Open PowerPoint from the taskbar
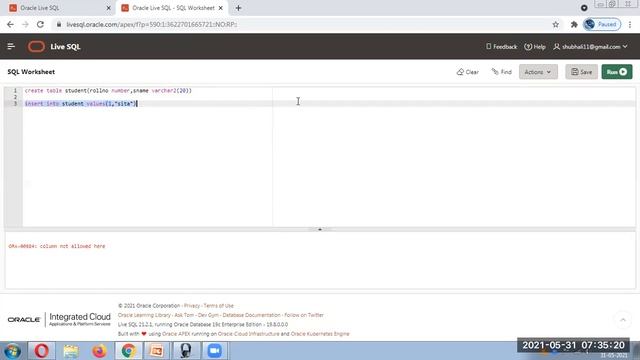Viewport: 640px width, 360px height. coord(157,351)
